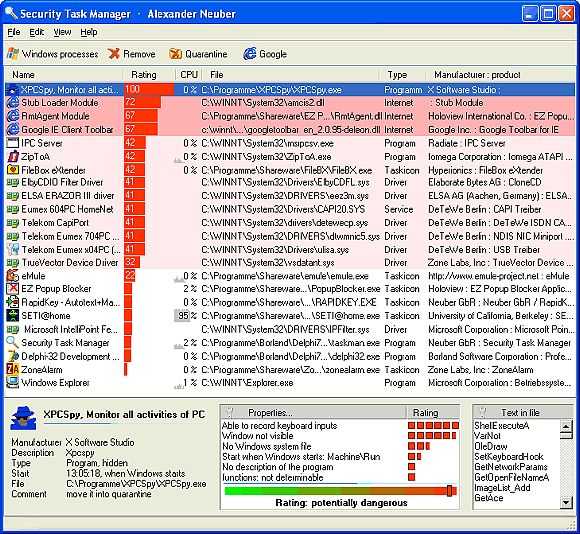Select the Microsoft IntelliPoint driver row
The width and height of the screenshot is (580, 534).
[290, 329]
